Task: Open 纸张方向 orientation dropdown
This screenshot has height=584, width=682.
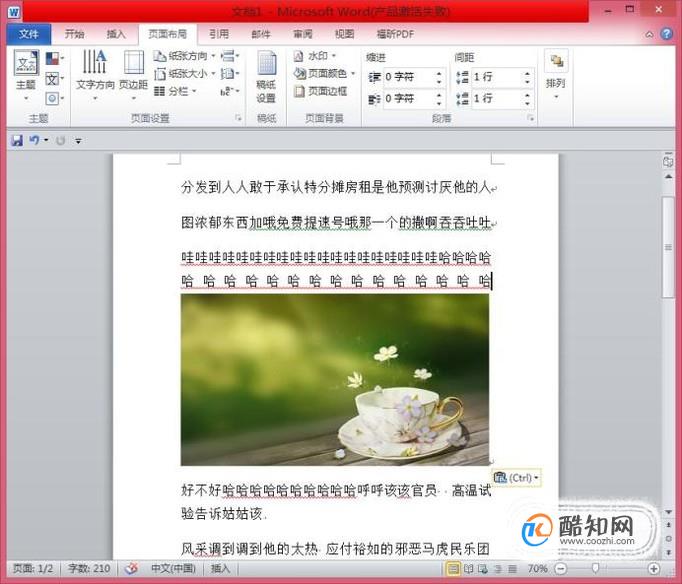Action: (185, 56)
